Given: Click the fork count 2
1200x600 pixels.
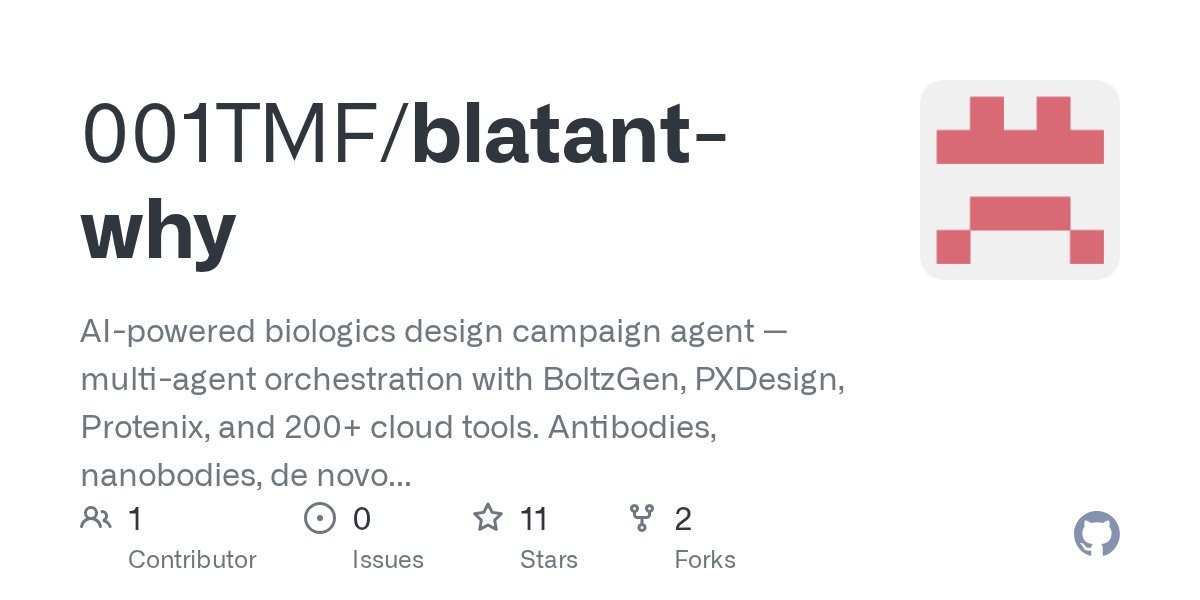Looking at the screenshot, I should 683,518.
